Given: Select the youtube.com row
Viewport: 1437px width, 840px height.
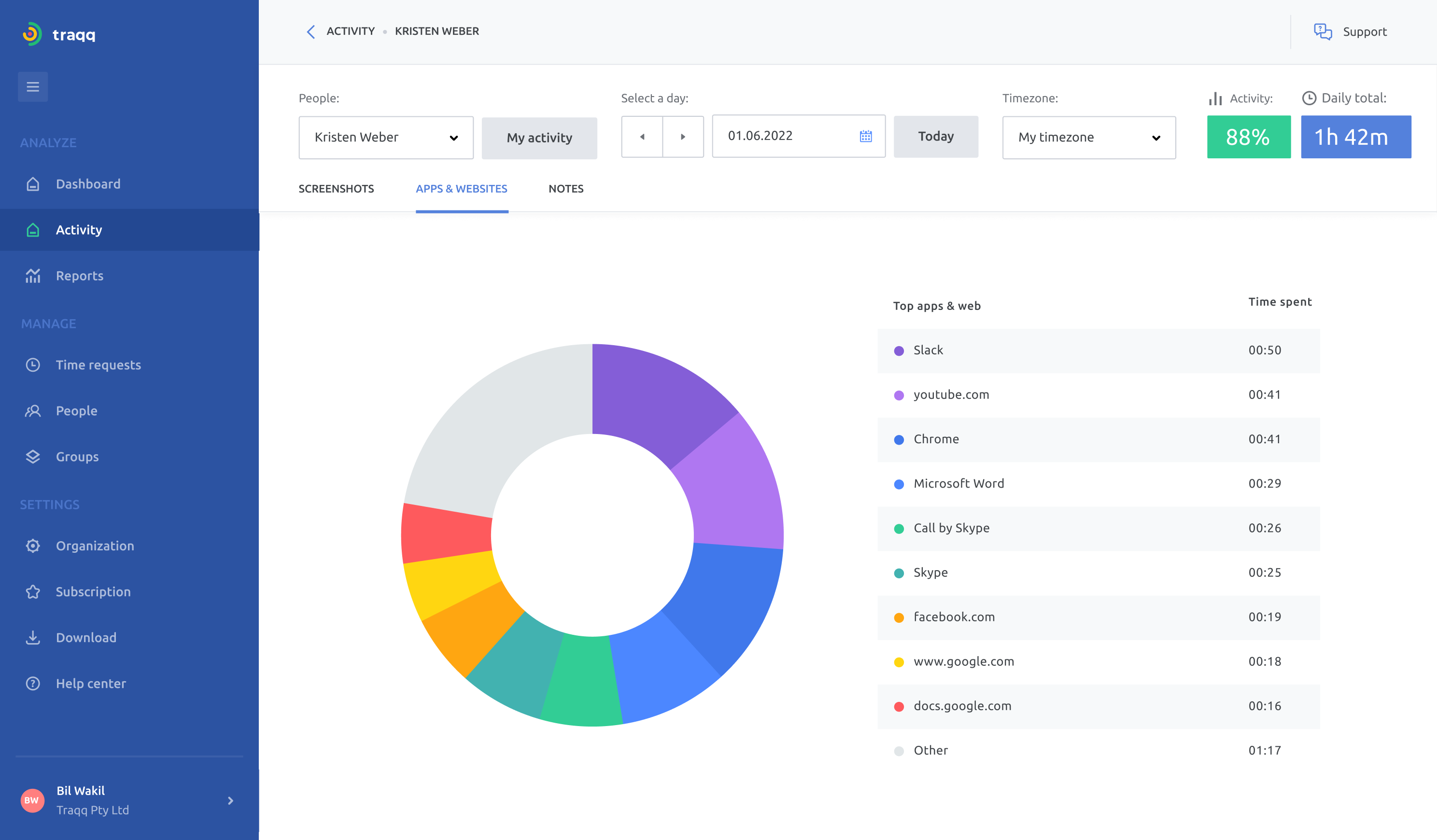Looking at the screenshot, I should [x=1099, y=394].
